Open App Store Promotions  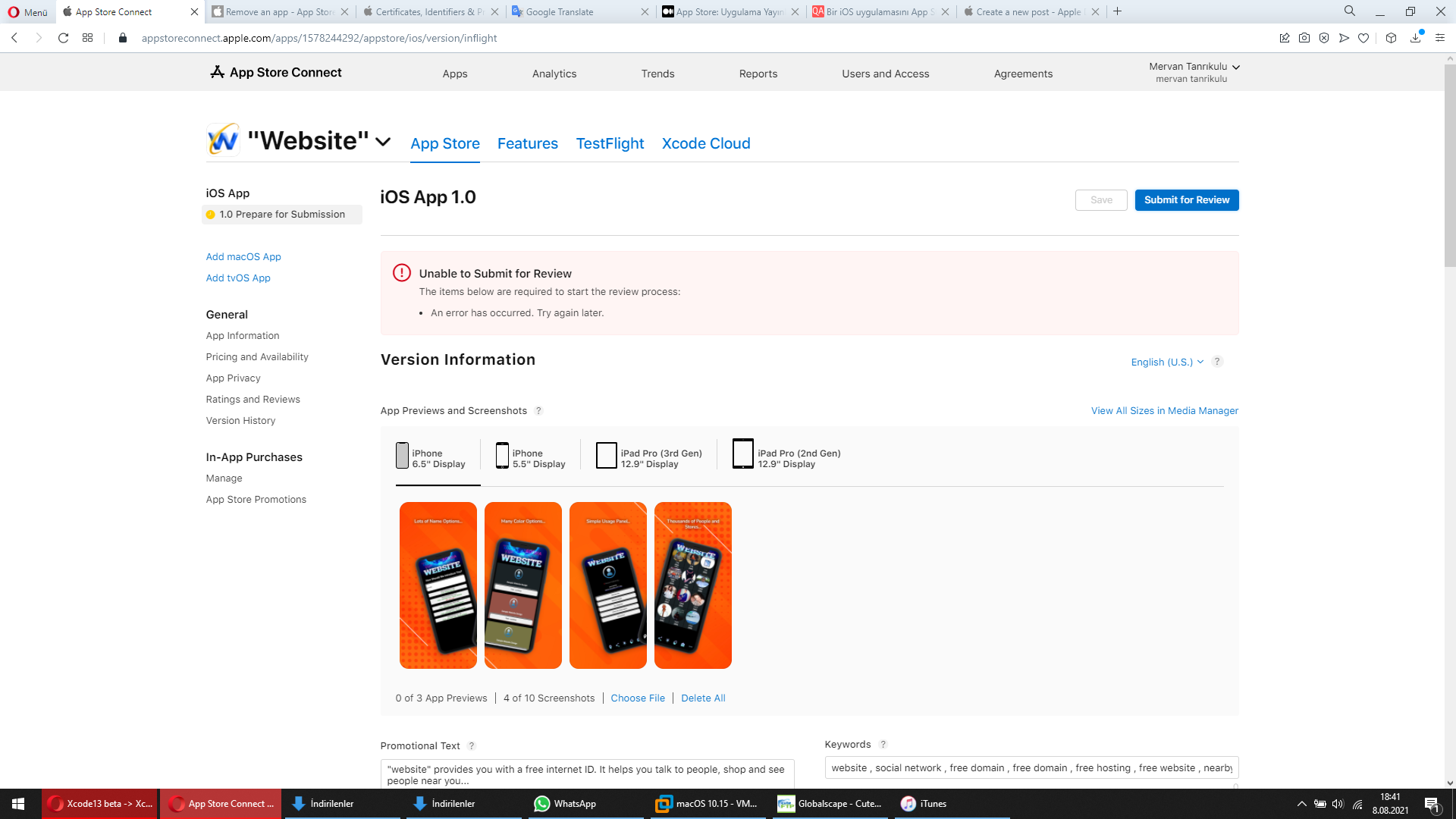(x=256, y=499)
